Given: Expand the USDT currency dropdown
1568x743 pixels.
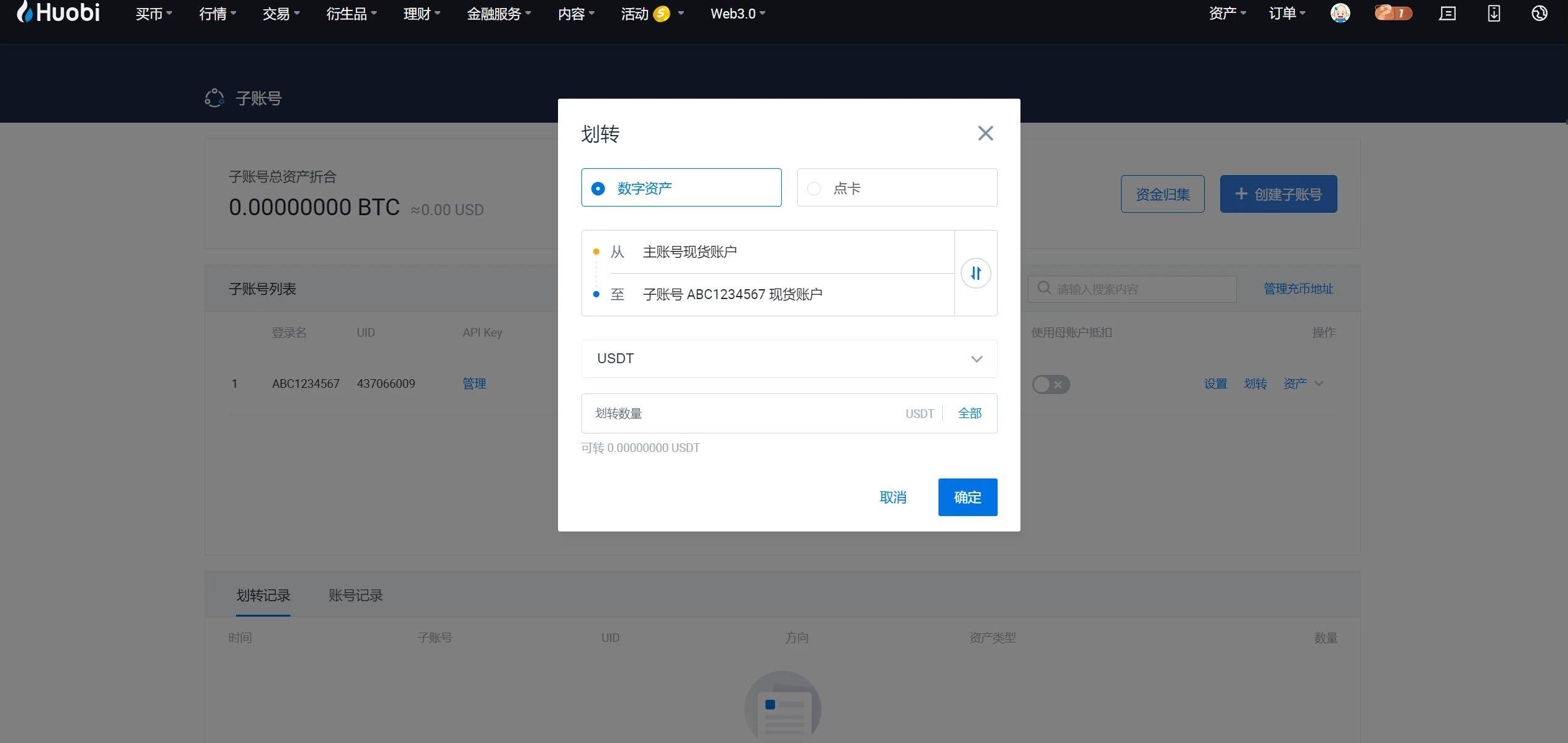Looking at the screenshot, I should (x=789, y=359).
